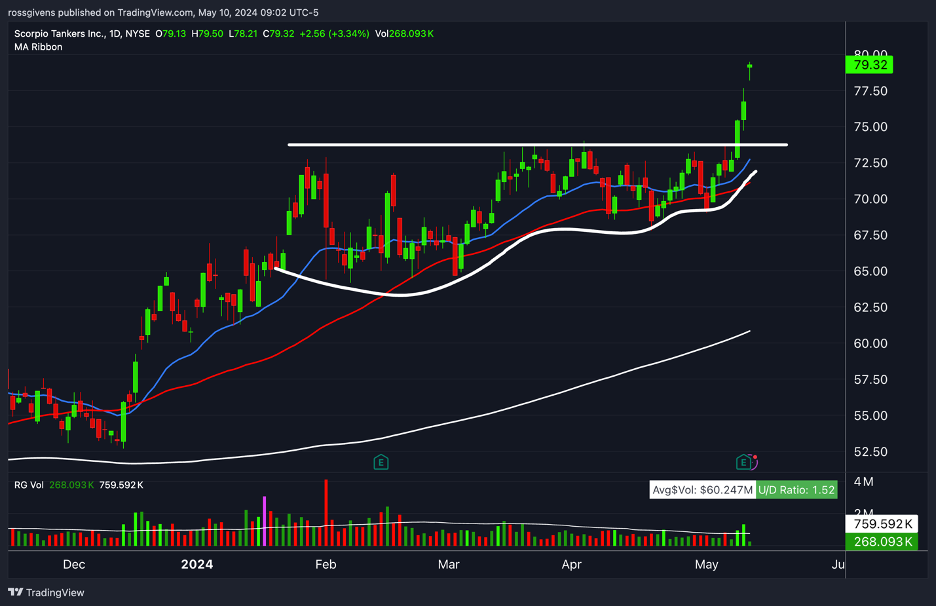This screenshot has width=936, height=606.
Task: Click the May earnings E marker
Action: point(743,462)
